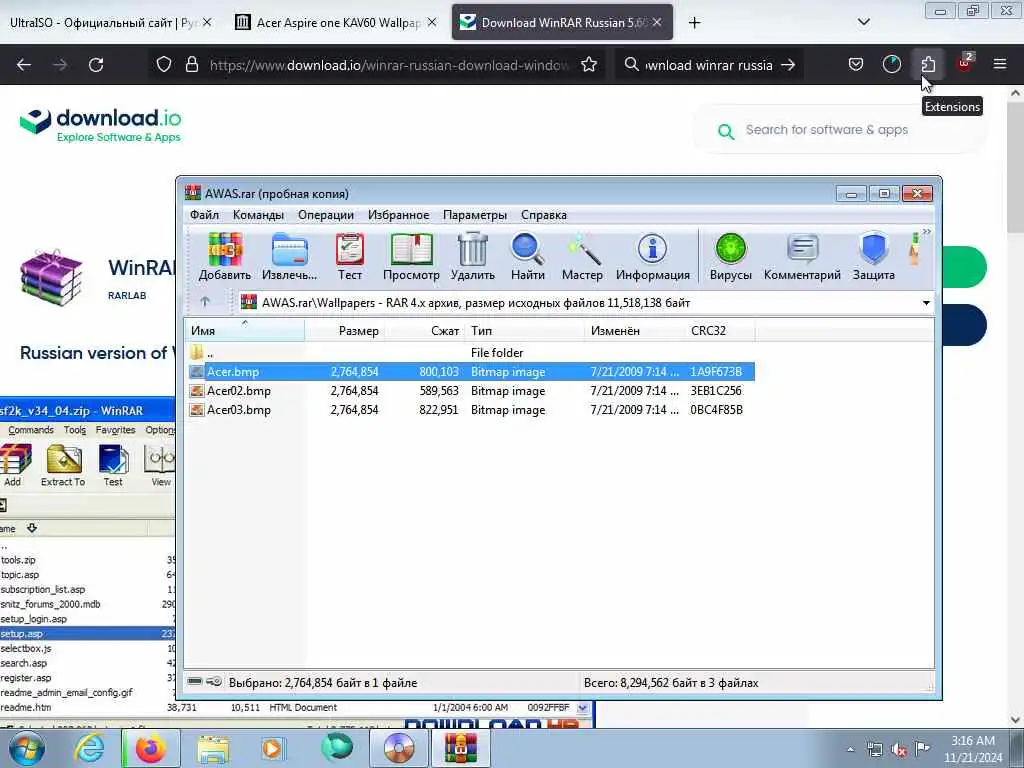Open the Pocket save icon
1024x768 pixels.
856,65
